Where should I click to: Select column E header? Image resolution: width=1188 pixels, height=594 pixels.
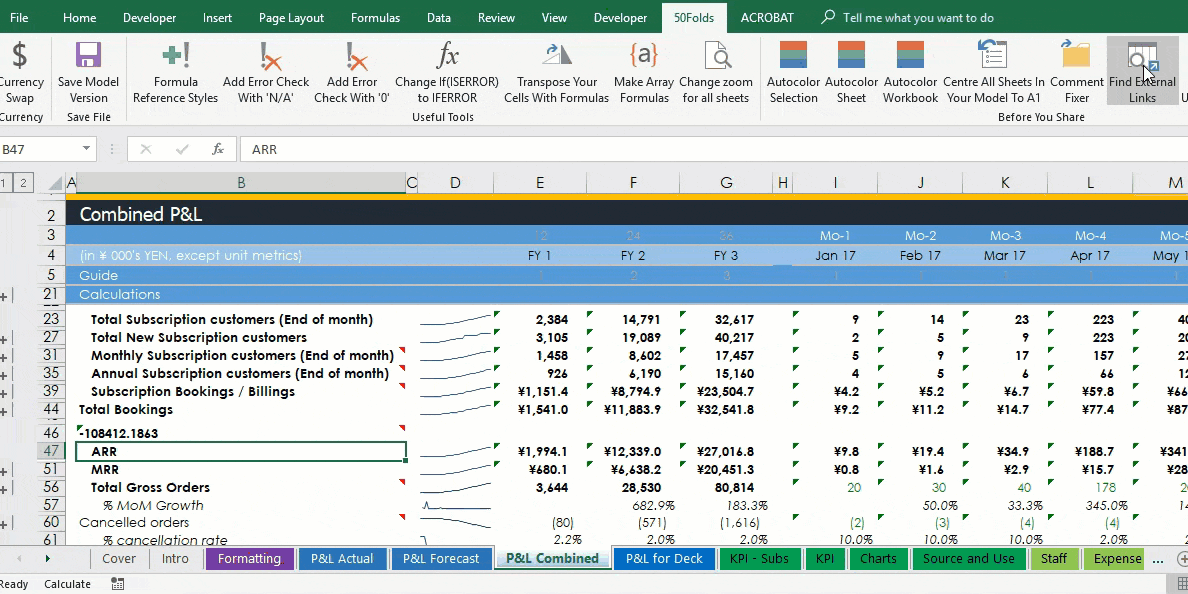(539, 183)
